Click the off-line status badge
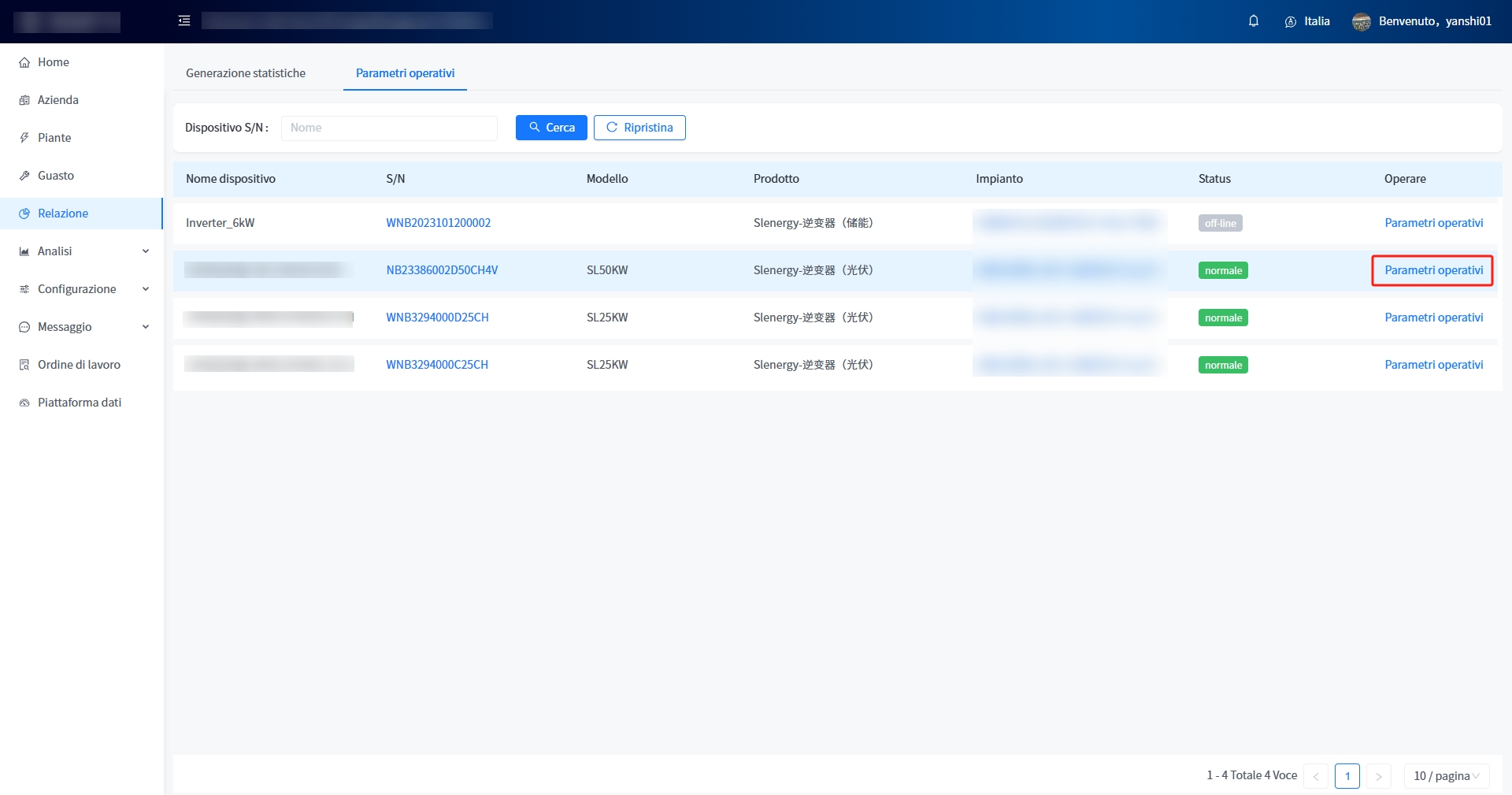The width and height of the screenshot is (1512, 795). coord(1220,223)
